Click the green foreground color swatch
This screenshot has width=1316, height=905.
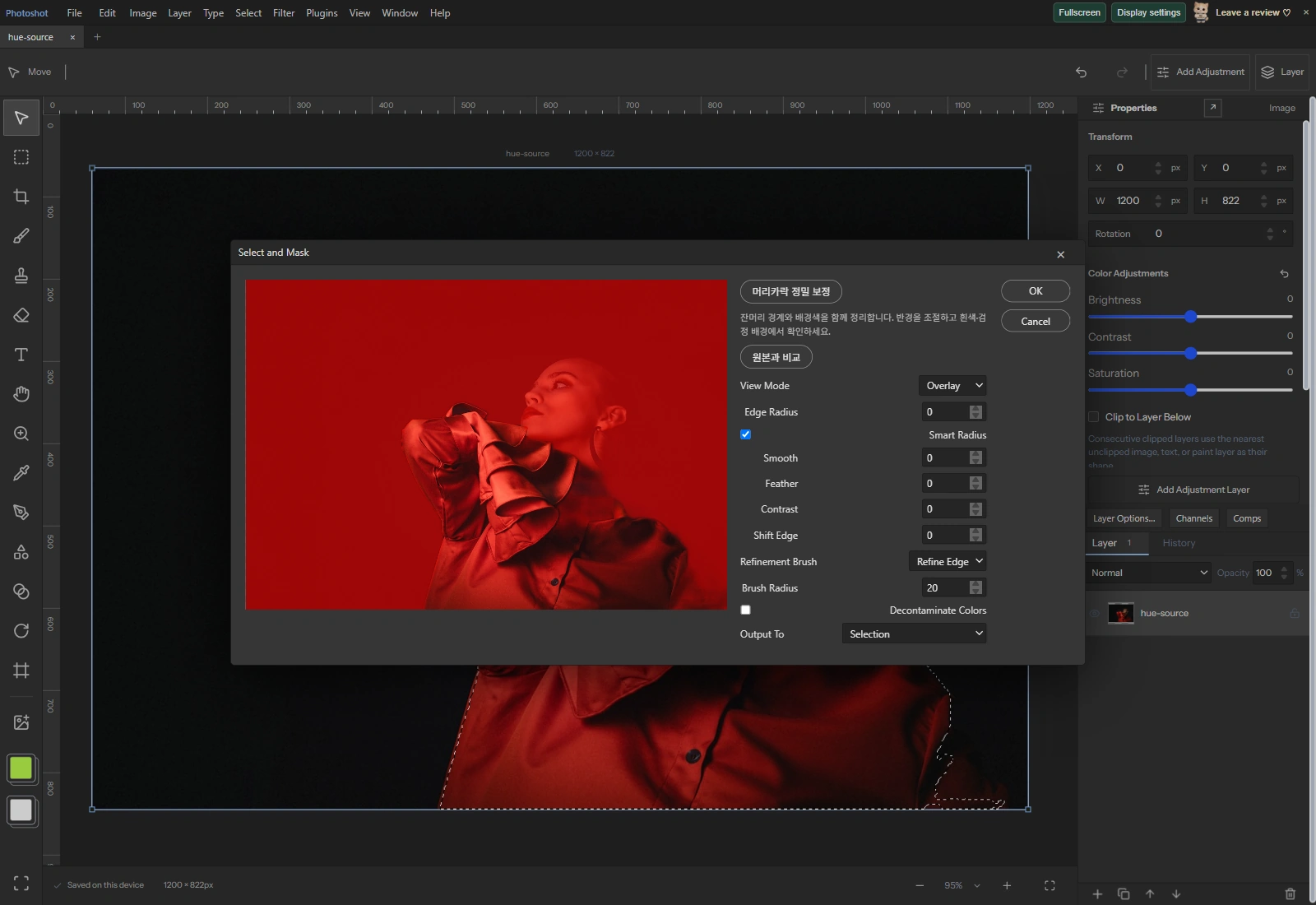pyautogui.click(x=21, y=768)
